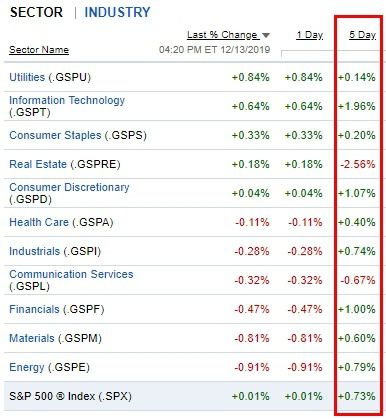Sort by Last % Change column header

click(222, 35)
